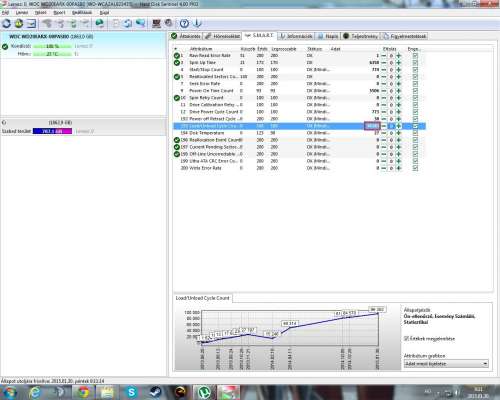Click the minus icon in Write Error Rate row
This screenshot has height=400, width=500.
[384, 168]
